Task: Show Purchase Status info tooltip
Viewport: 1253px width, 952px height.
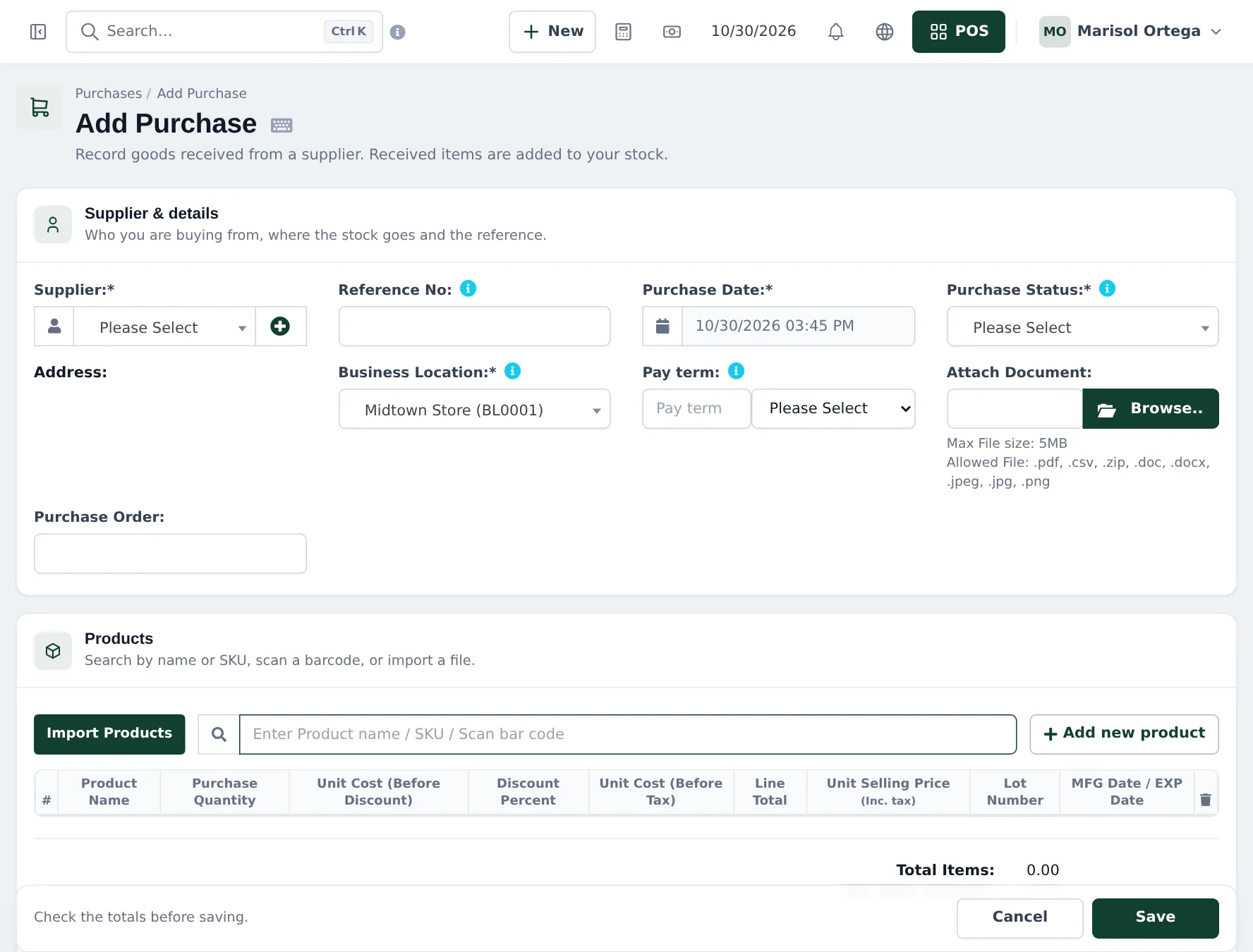Action: pos(1107,288)
